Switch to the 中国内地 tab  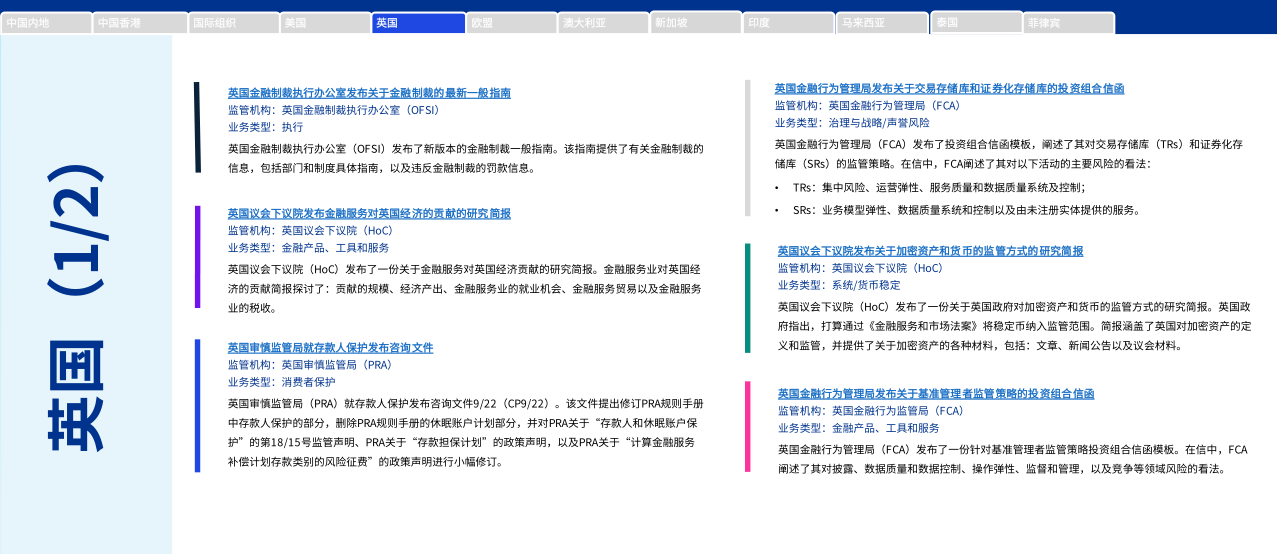[46, 22]
